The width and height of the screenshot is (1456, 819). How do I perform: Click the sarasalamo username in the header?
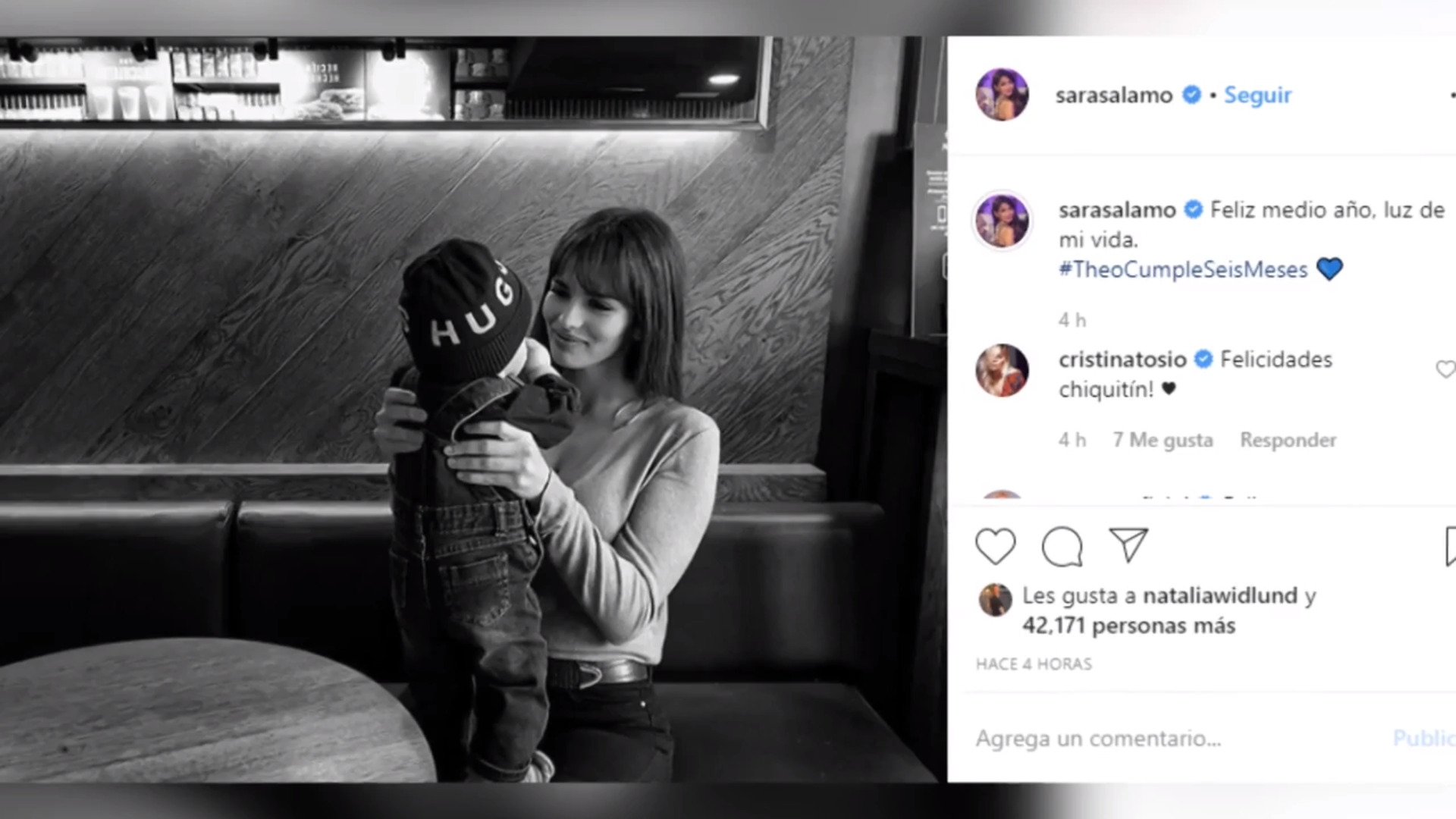pyautogui.click(x=1113, y=96)
